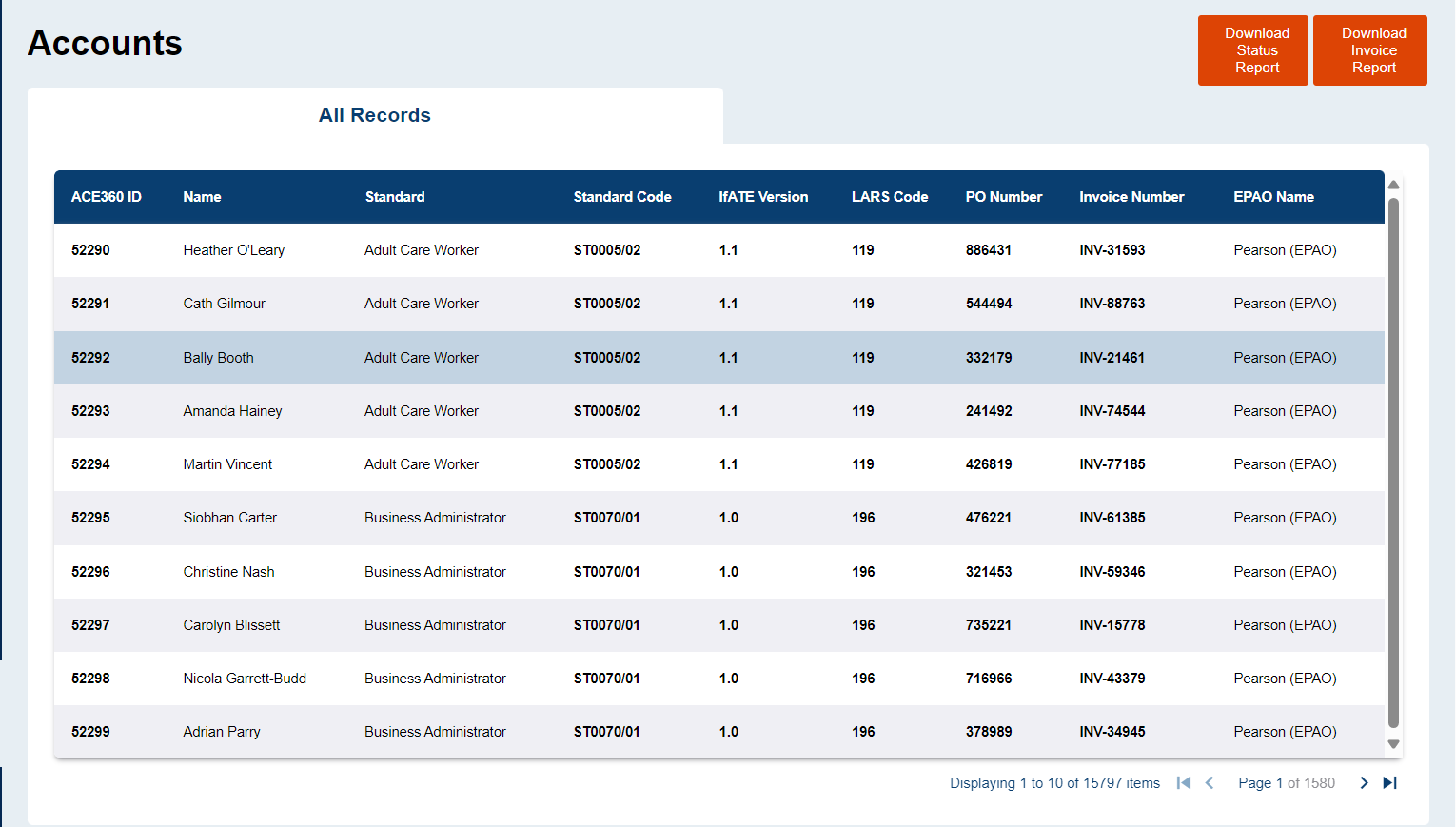
Task: Click the table scrollbar down arrow
Action: pyautogui.click(x=1393, y=744)
